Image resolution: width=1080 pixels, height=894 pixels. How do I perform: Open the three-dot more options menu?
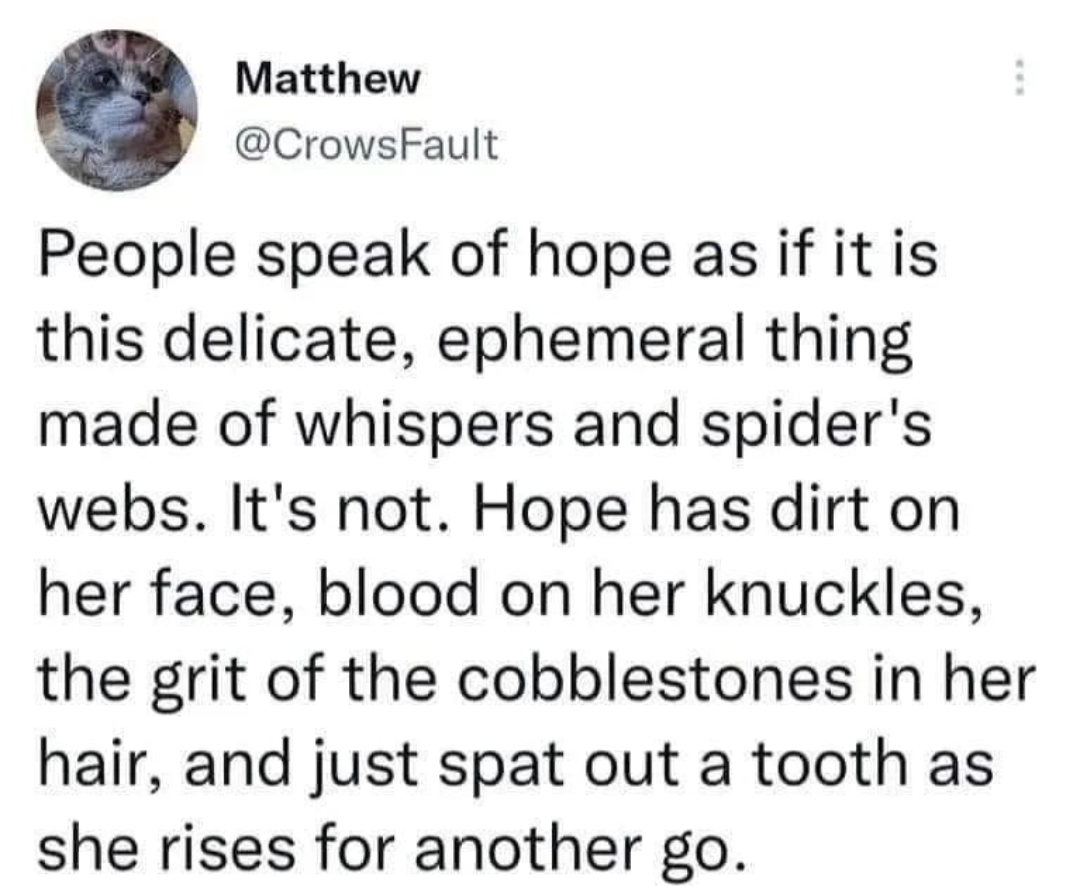click(x=1021, y=77)
